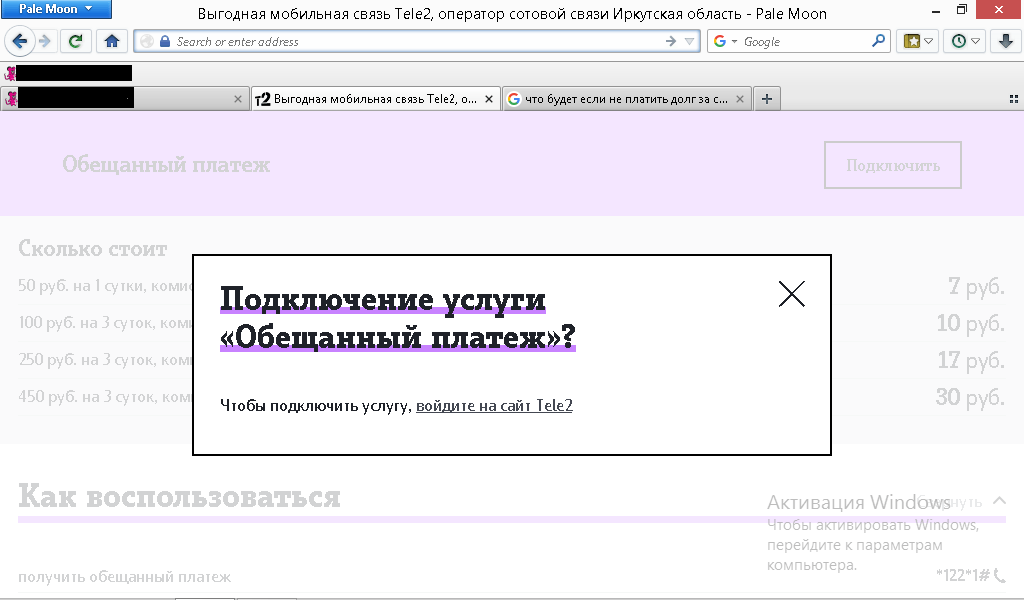Open the Pale Moon application menu
The width and height of the screenshot is (1024, 600).
[x=56, y=9]
